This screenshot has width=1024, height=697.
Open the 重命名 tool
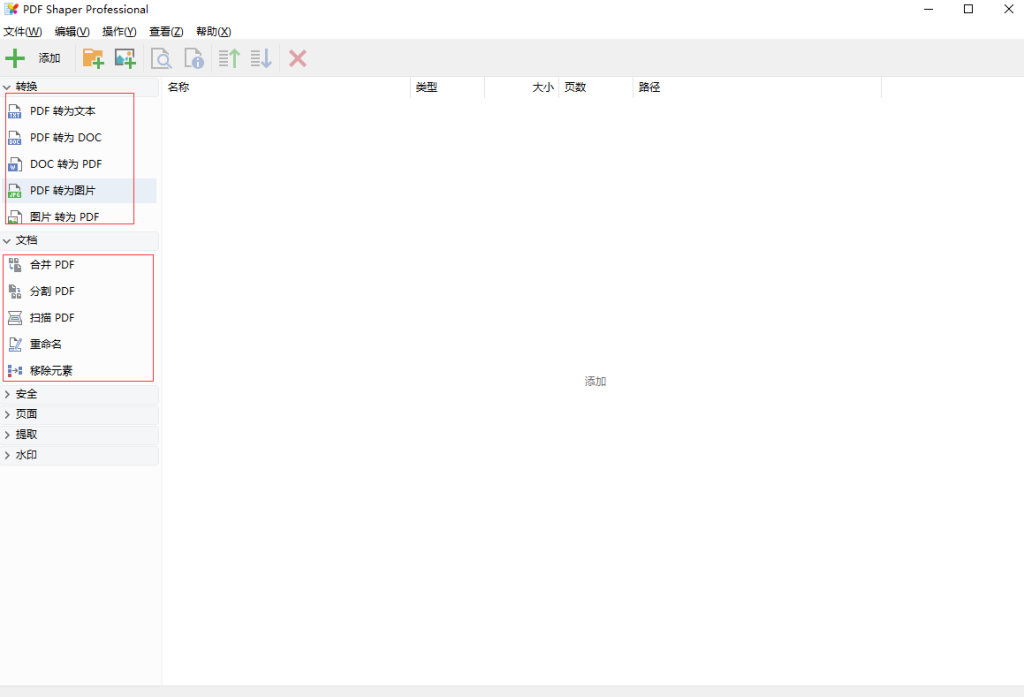pos(50,343)
